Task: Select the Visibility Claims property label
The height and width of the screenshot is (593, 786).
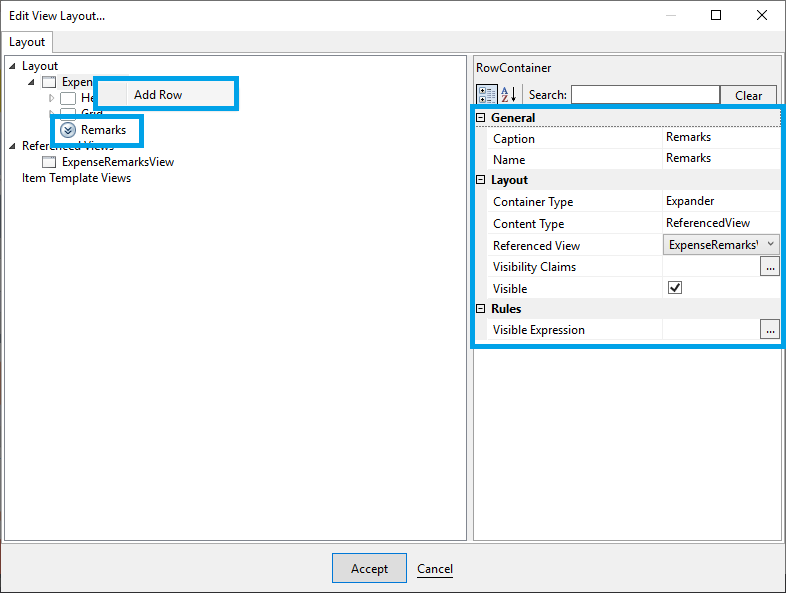Action: (534, 267)
